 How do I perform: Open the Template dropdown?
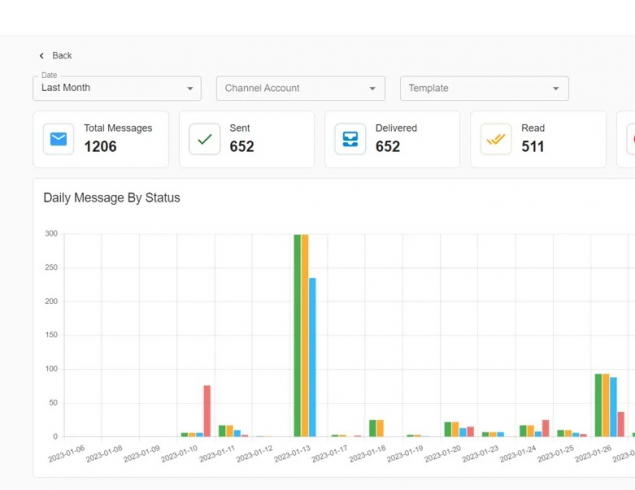coord(484,88)
